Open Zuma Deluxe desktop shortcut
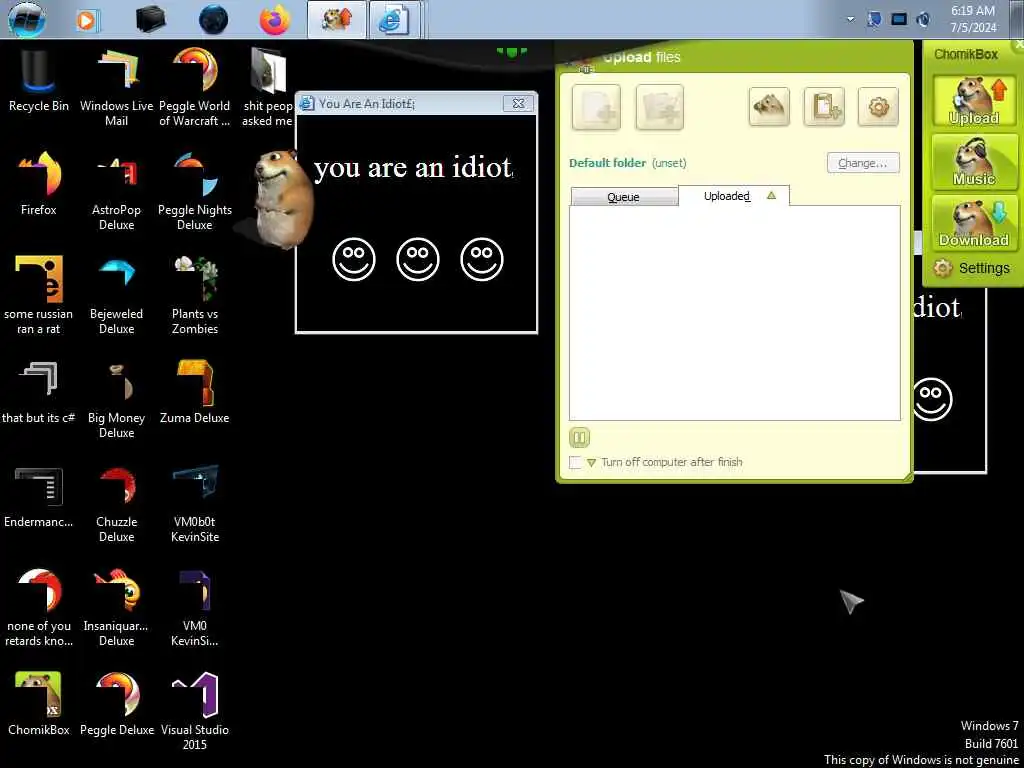This screenshot has width=1024, height=768. click(x=195, y=392)
